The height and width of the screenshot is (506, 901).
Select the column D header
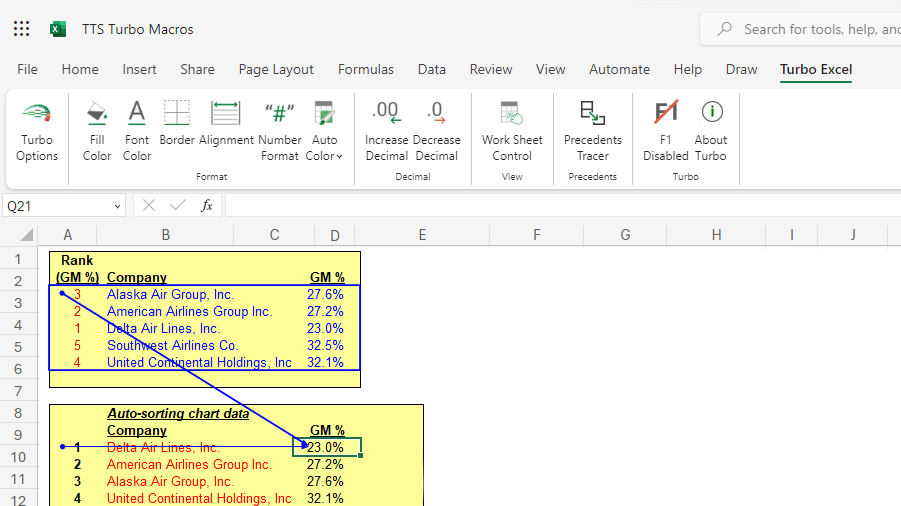[x=334, y=235]
